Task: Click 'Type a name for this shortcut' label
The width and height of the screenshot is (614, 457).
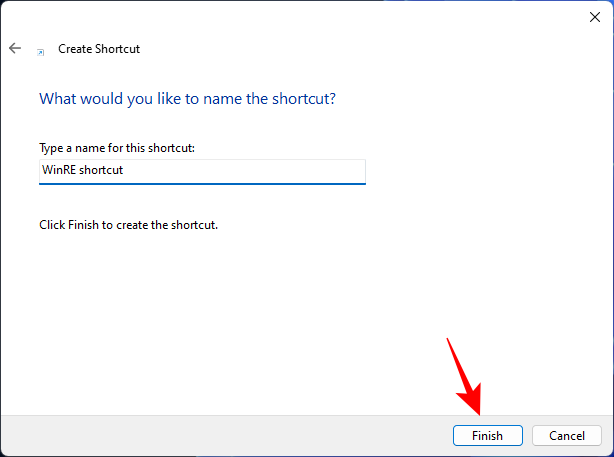Action: pos(117,148)
